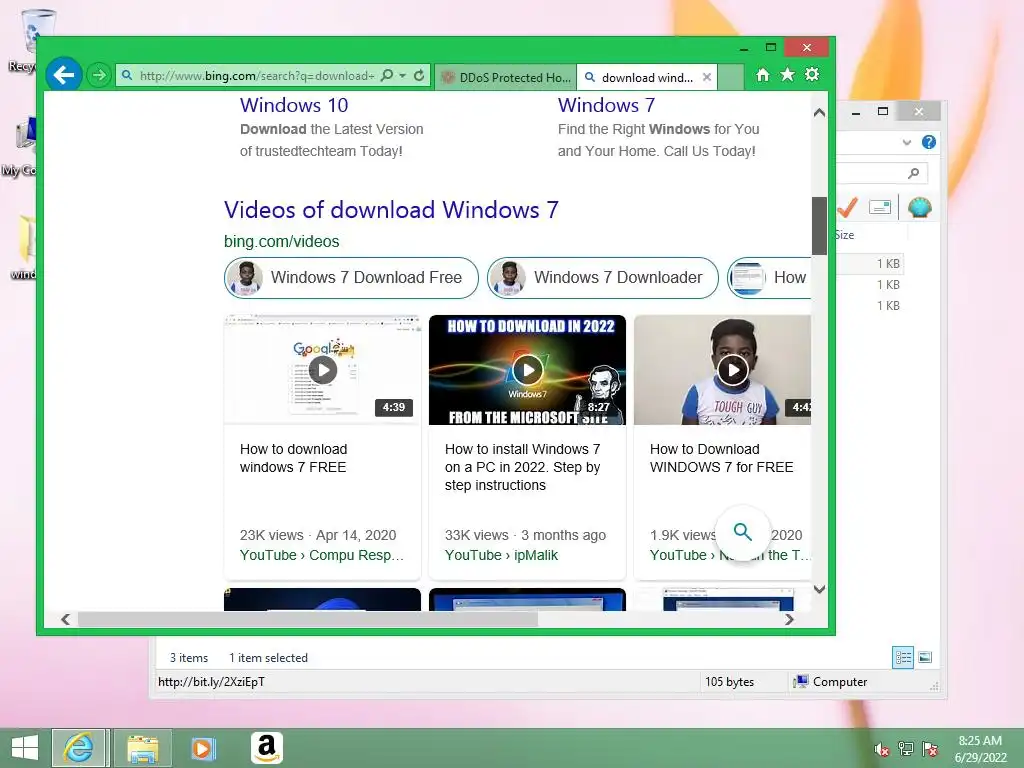This screenshot has height=768, width=1024.
Task: Click the vertical scrollbar down arrow
Action: (819, 589)
